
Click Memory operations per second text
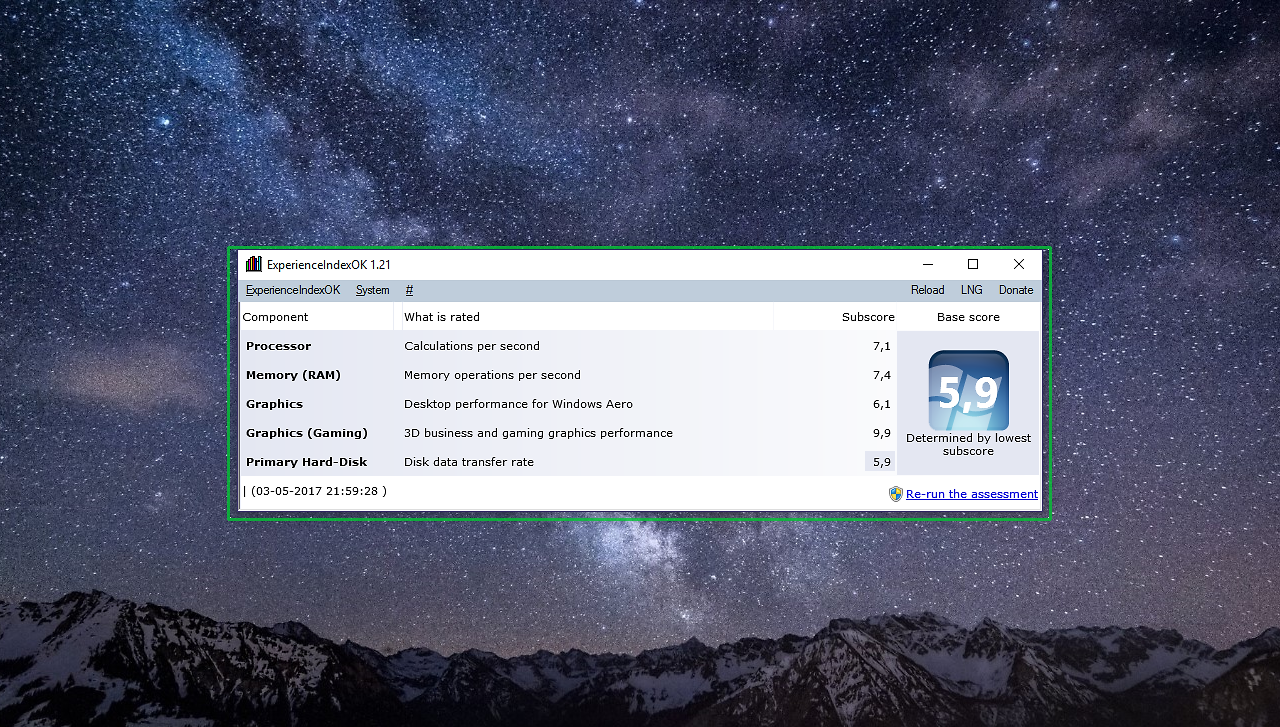coord(492,375)
